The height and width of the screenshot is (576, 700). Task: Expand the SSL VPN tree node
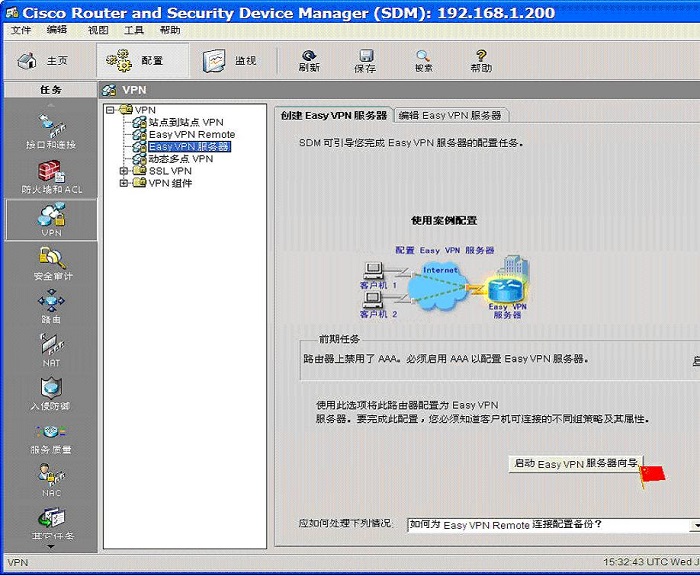(x=124, y=171)
